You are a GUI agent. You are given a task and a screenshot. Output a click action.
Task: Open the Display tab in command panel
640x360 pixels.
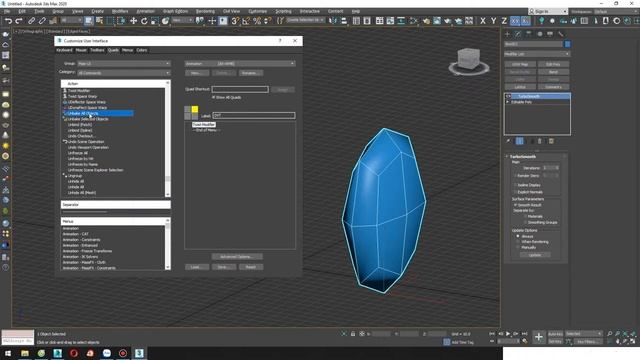[x=550, y=34]
